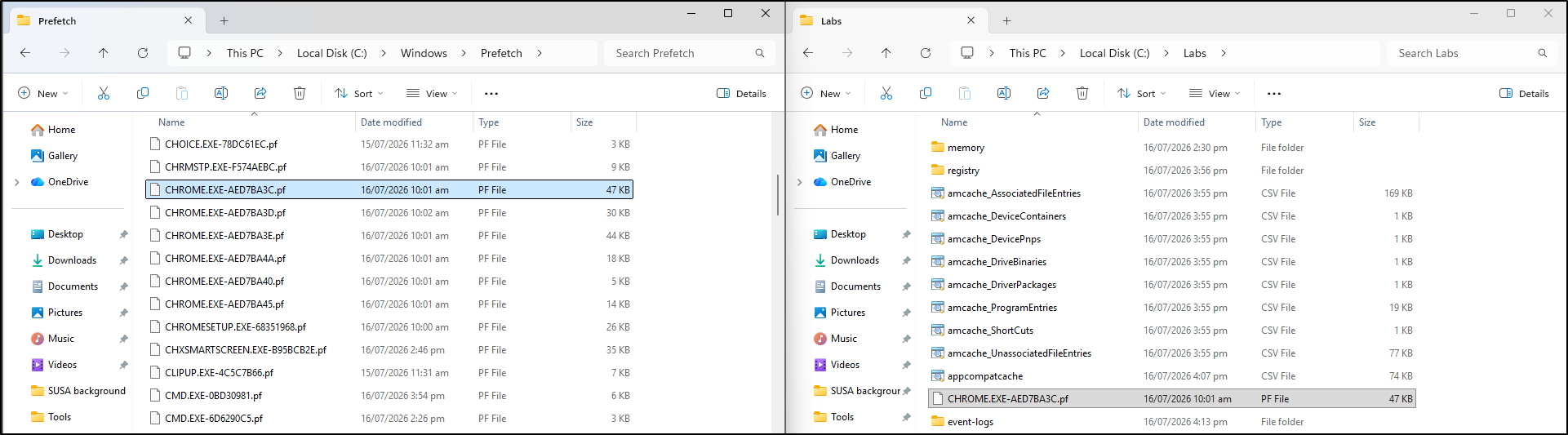Toggle Details pane in Labs window
1568x435 pixels.
point(1524,94)
